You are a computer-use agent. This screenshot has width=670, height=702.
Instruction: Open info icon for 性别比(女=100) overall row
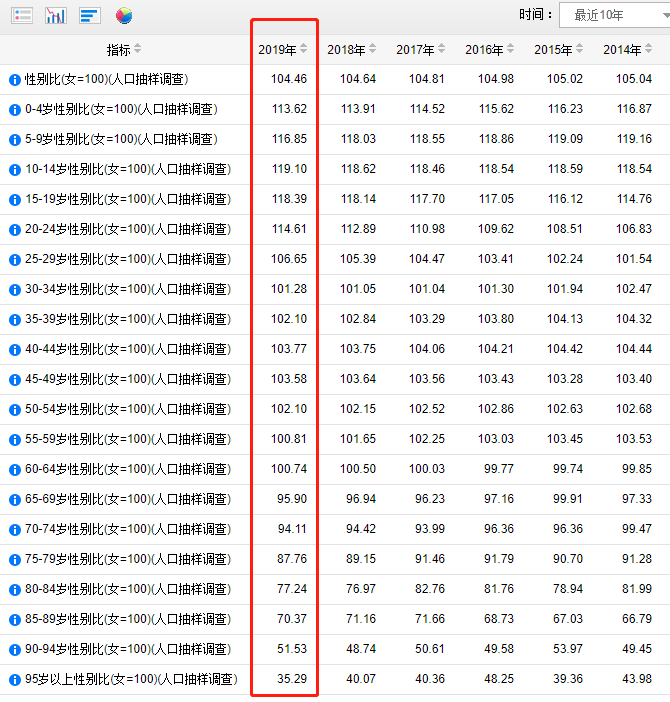pyautogui.click(x=15, y=80)
